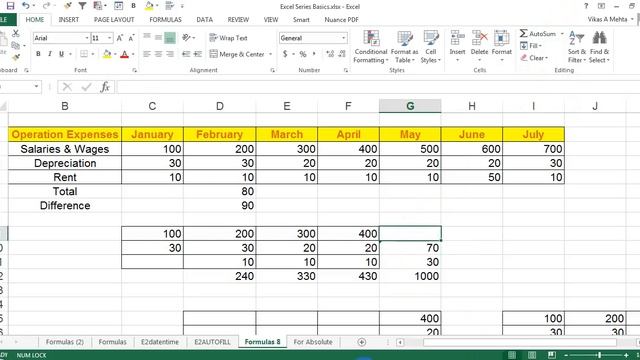Expand the Fill Color dropdown arrow
The width and height of the screenshot is (640, 360).
point(115,54)
